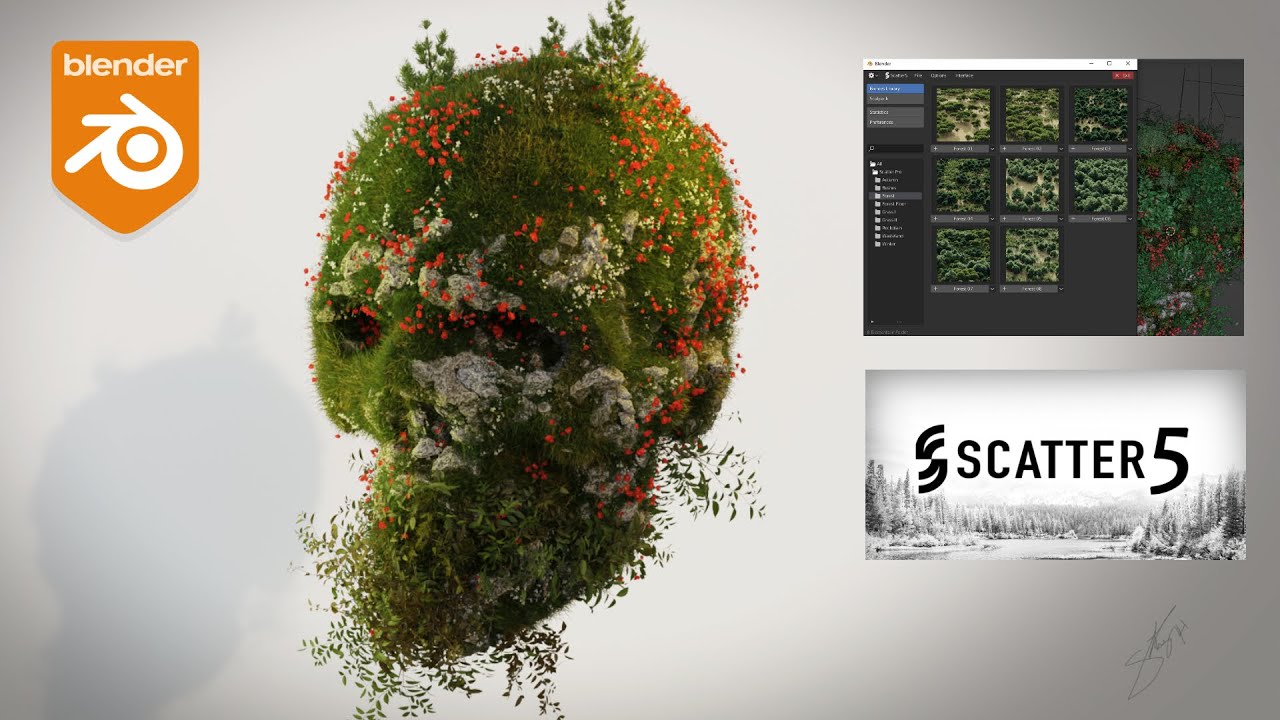Viewport: 1280px width, 720px height.
Task: Select the Forest 07 preview thumbnail
Action: tap(963, 255)
